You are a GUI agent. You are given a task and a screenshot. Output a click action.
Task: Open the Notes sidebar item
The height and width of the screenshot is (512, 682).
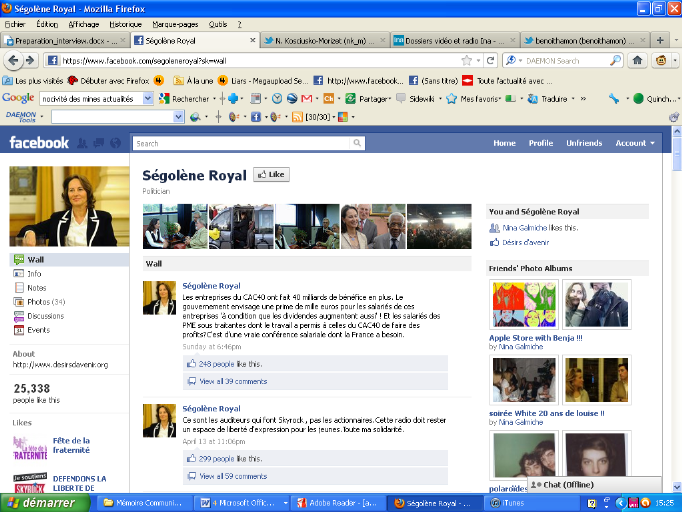pos(36,287)
